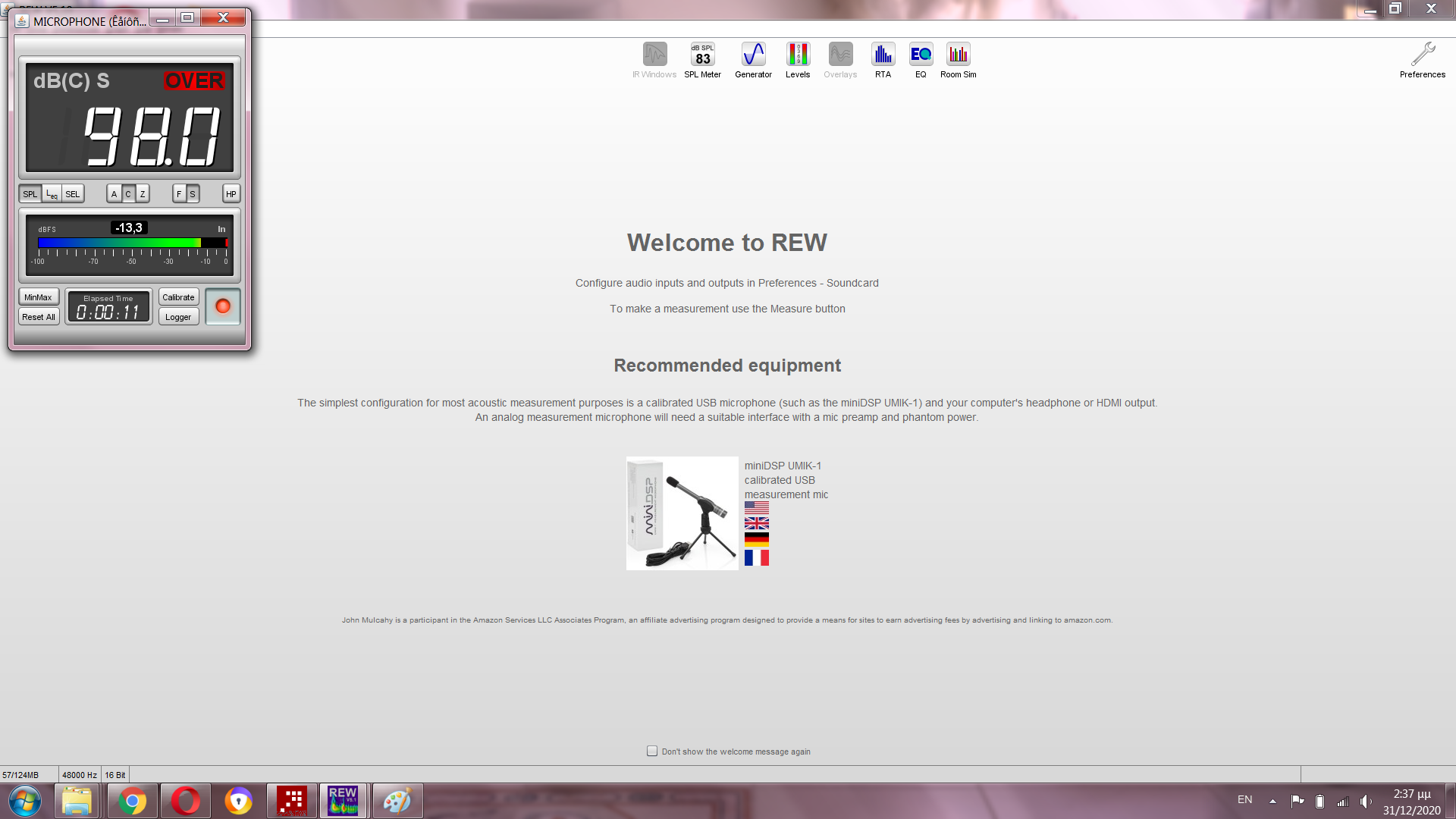Select Z weighting on SPL meter
This screenshot has width=1456, height=819.
pos(143,194)
